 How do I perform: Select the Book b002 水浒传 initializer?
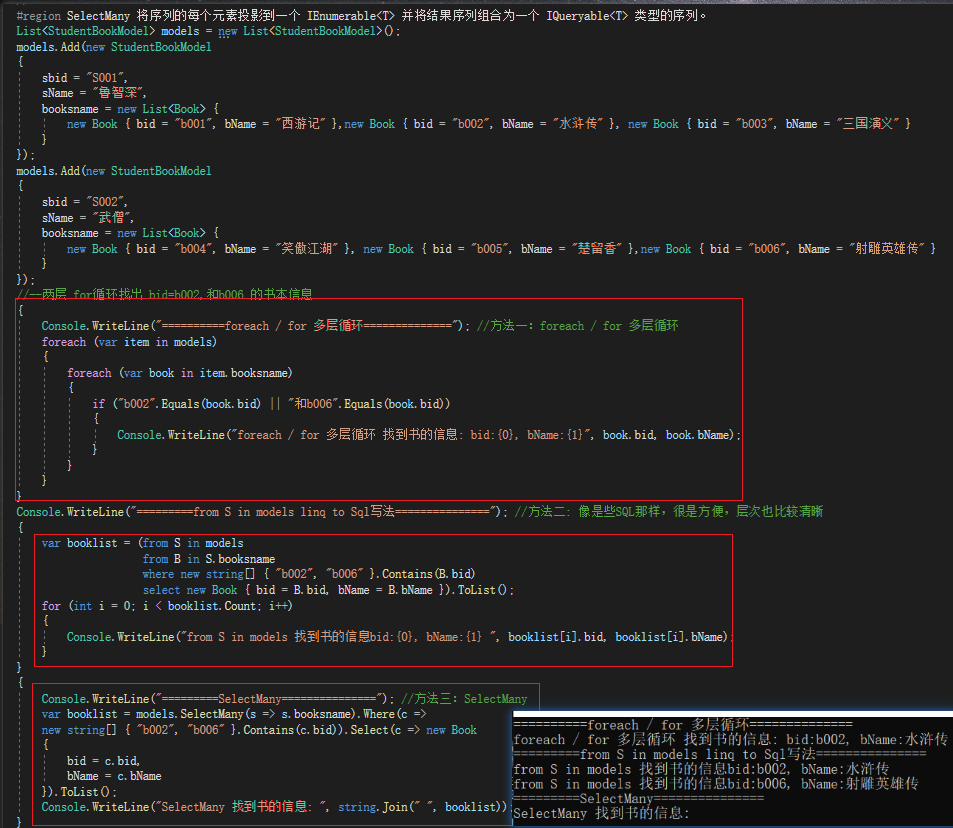pos(478,124)
